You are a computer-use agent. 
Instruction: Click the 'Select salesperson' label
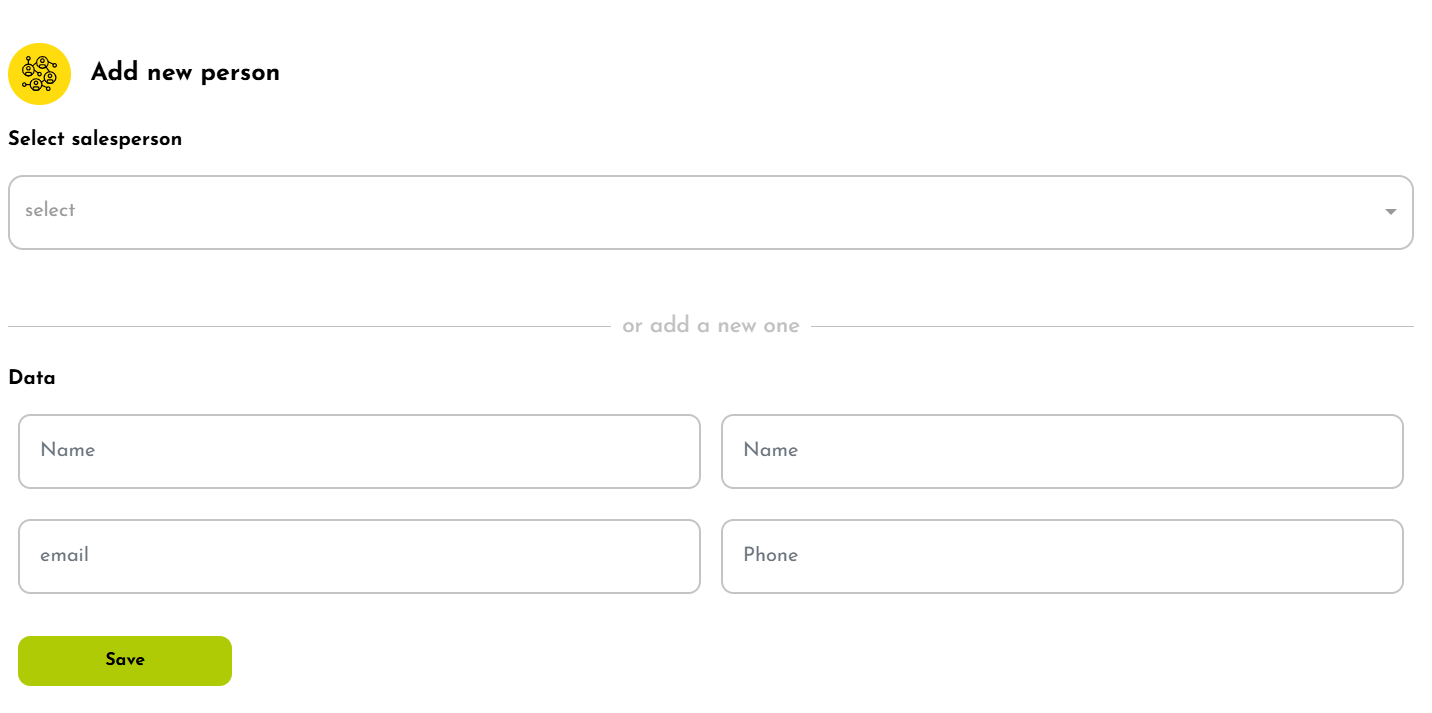(95, 139)
